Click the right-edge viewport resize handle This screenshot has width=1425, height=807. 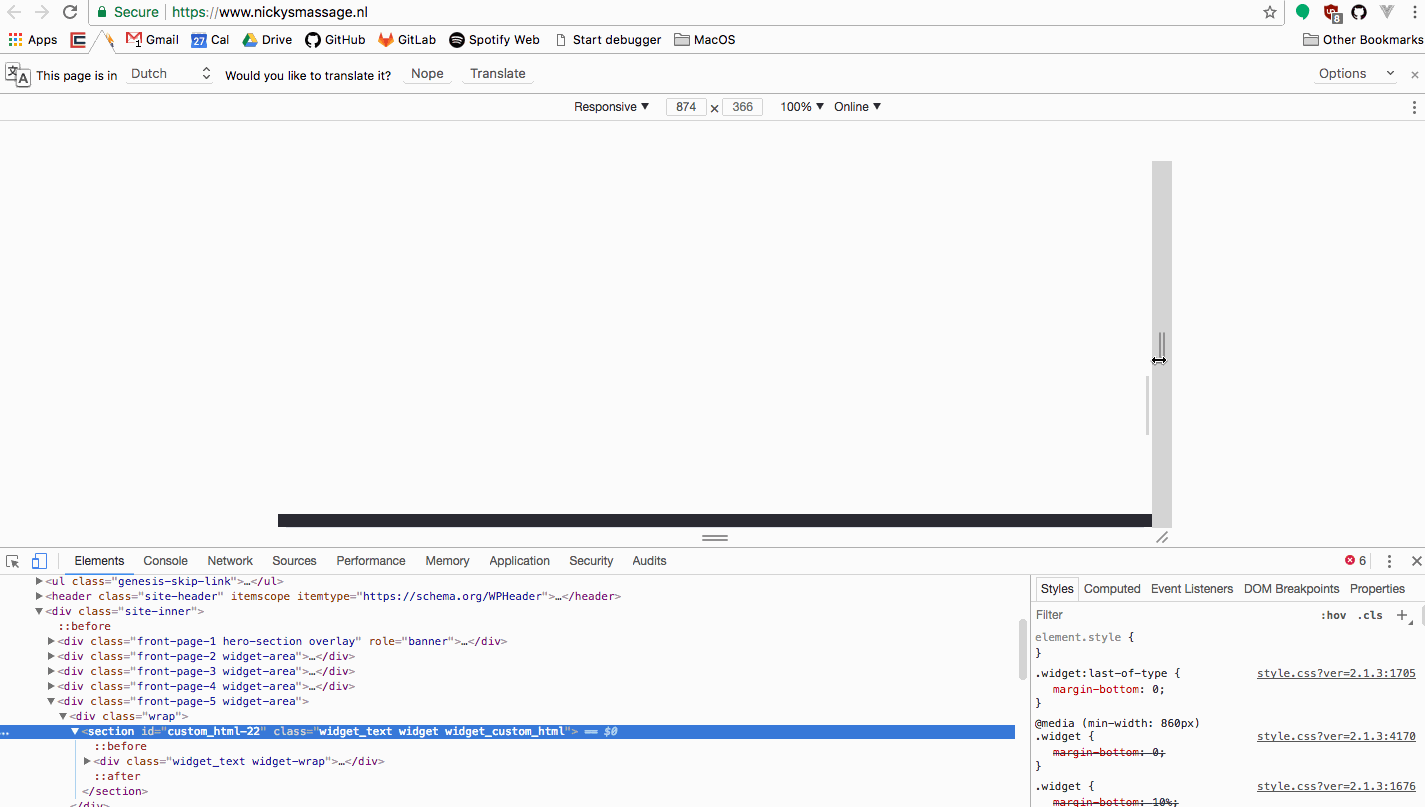tap(1162, 344)
